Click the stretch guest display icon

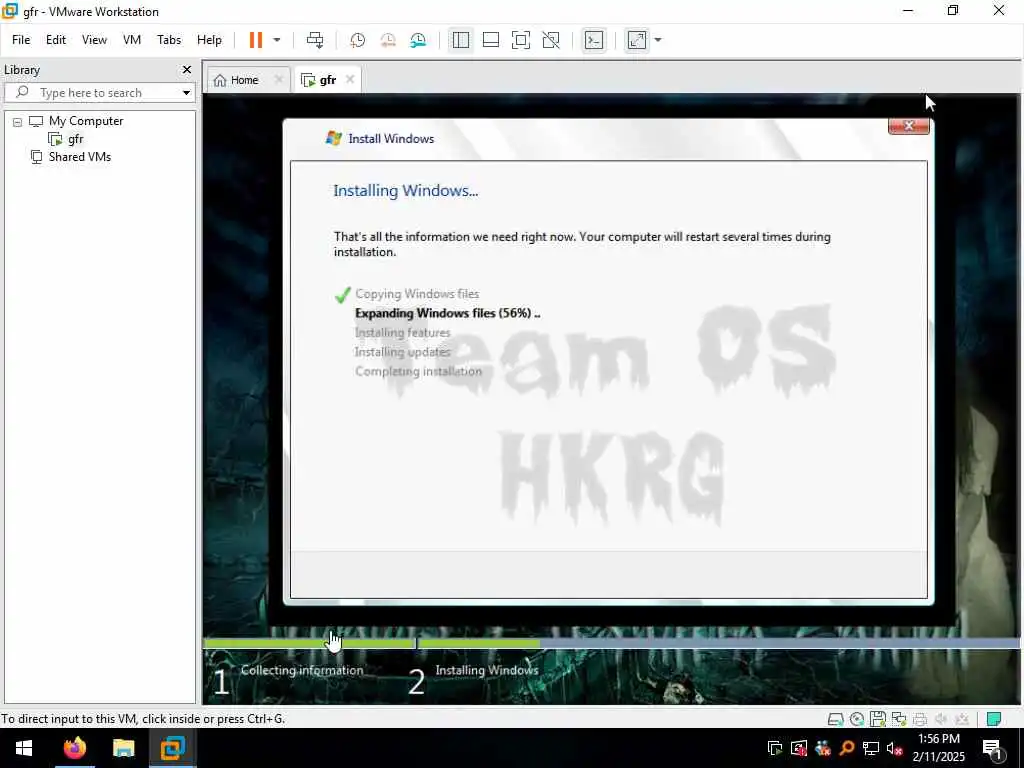click(x=637, y=40)
